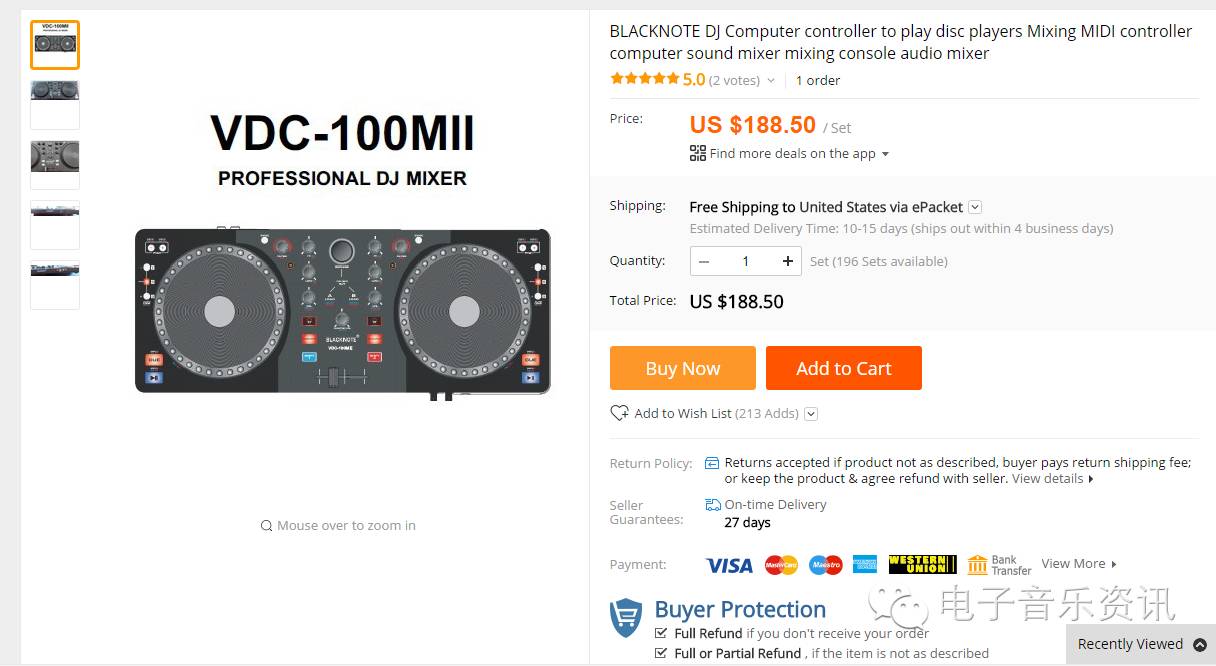Image resolution: width=1216 pixels, height=666 pixels.
Task: Click the Western Union payment icon
Action: point(922,565)
